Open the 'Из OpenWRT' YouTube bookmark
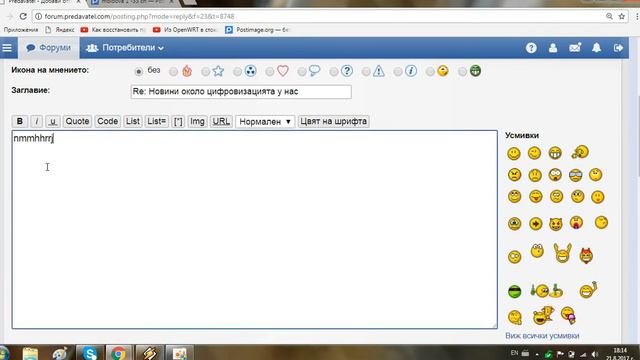640x360 pixels. pyautogui.click(x=185, y=30)
